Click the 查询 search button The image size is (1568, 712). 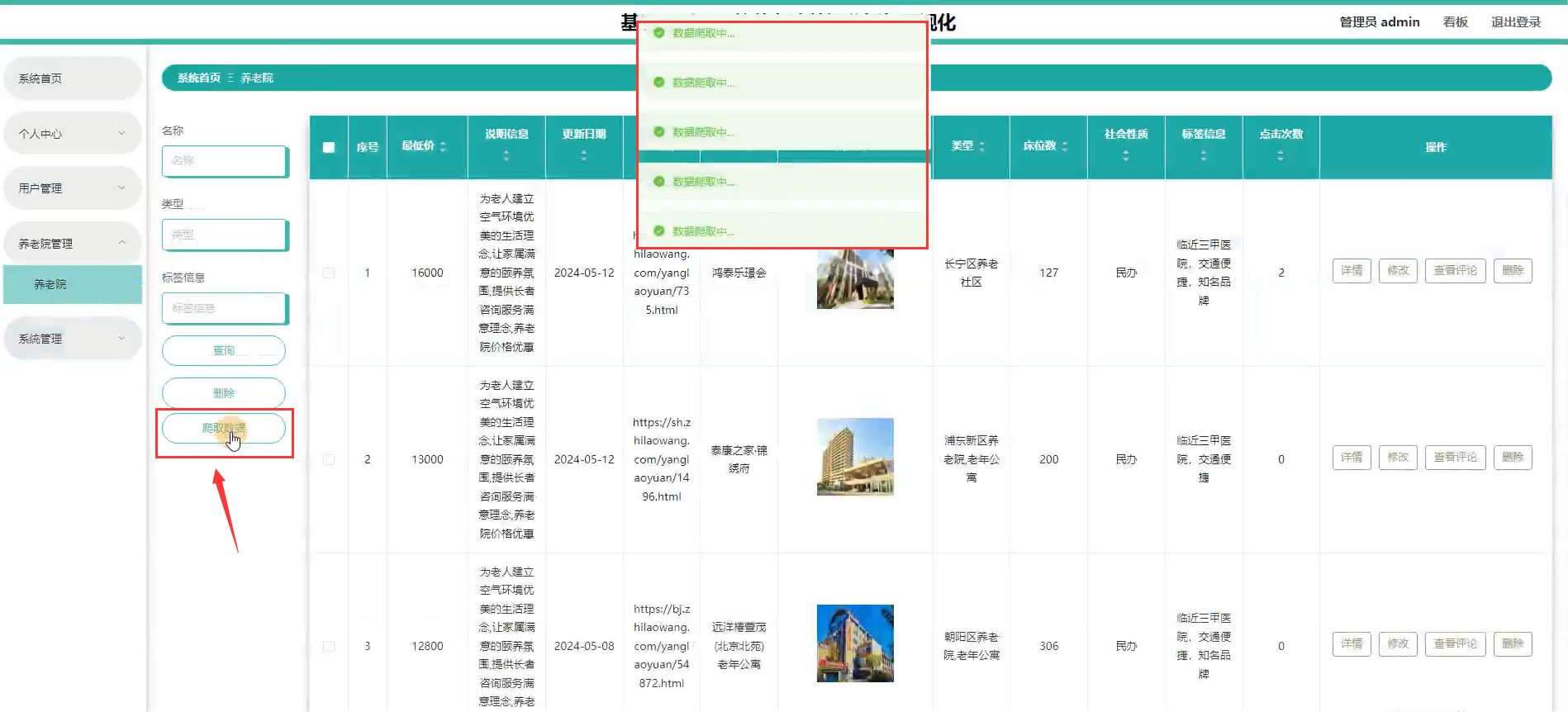224,350
